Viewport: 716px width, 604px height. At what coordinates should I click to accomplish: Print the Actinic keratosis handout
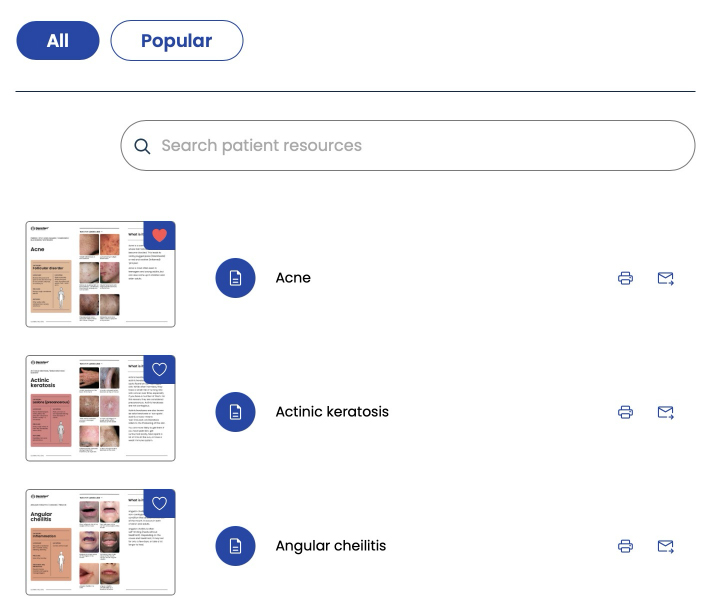625,412
